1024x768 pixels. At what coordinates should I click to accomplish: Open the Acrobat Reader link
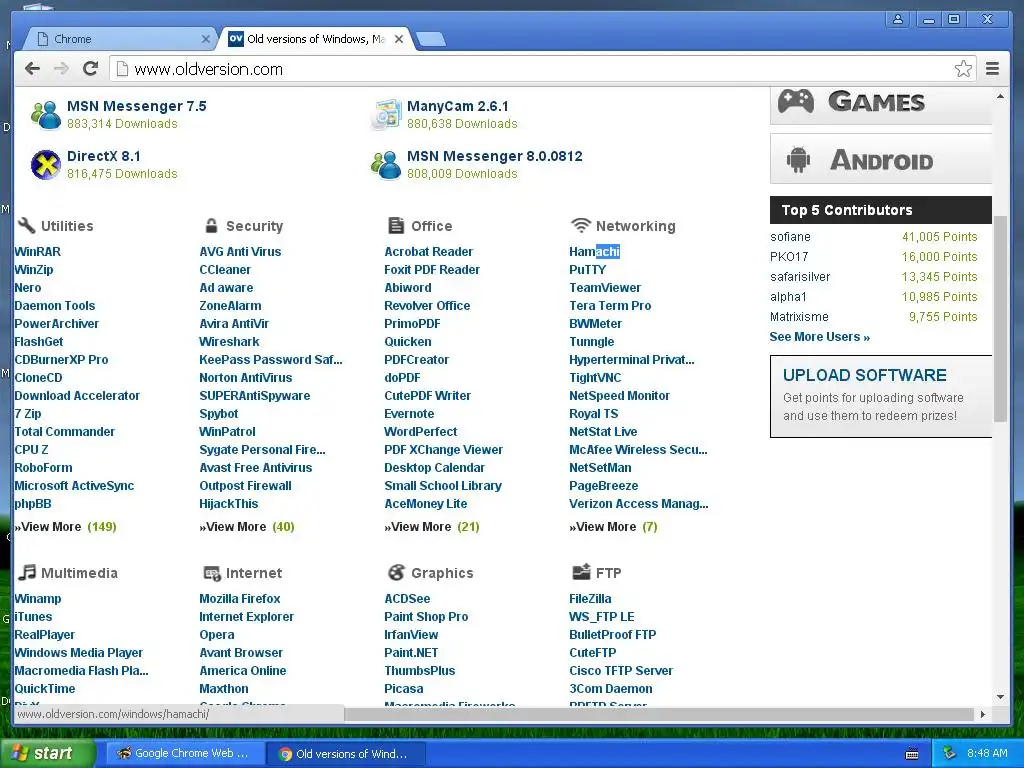(428, 251)
